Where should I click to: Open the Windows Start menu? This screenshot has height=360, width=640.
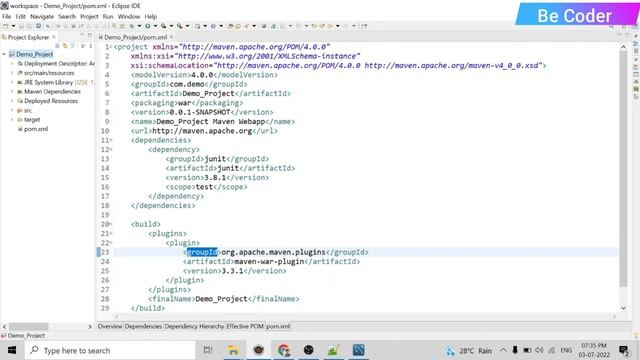[x=12, y=350]
